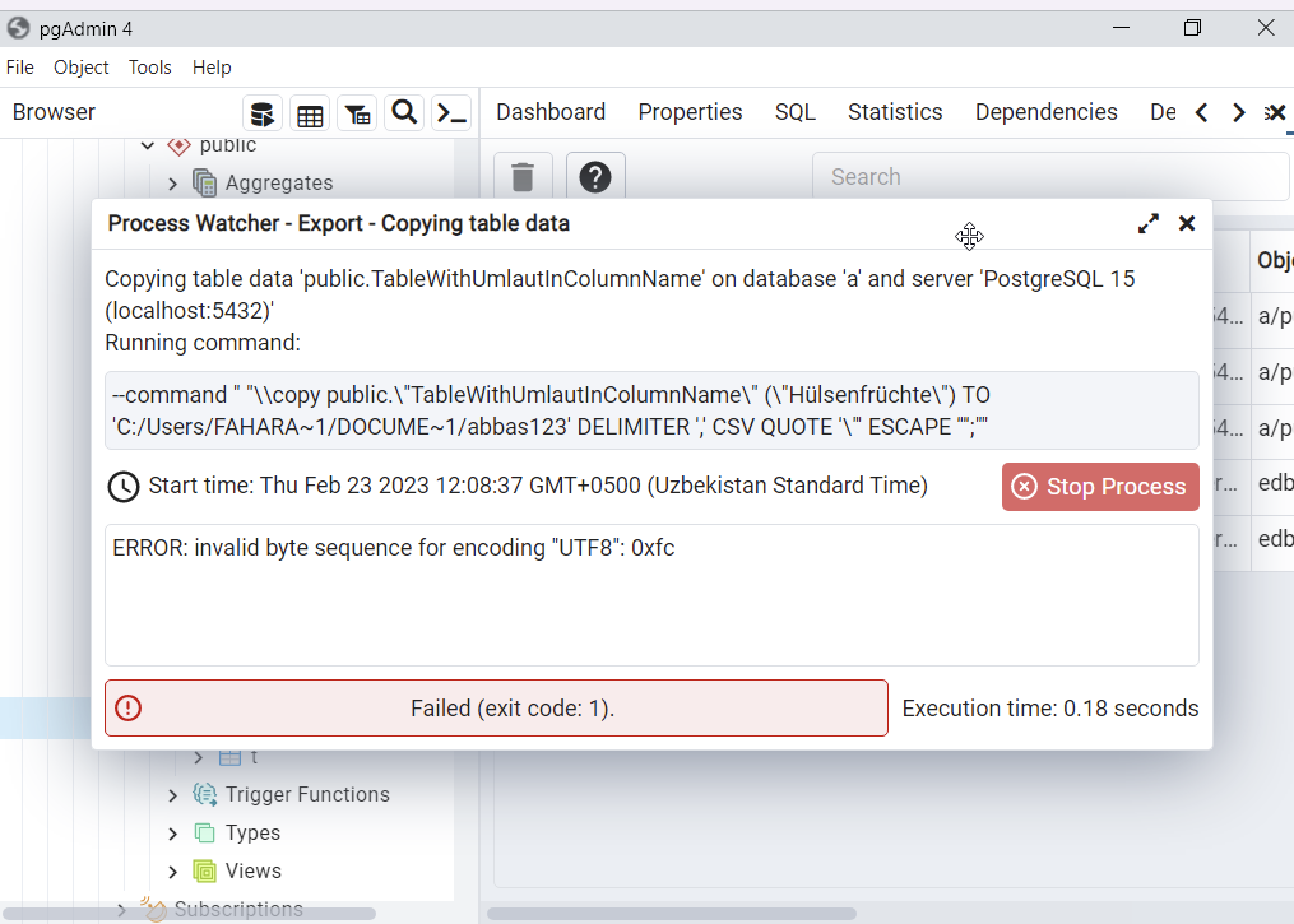
Task: Click the delete object trash icon
Action: click(x=523, y=177)
